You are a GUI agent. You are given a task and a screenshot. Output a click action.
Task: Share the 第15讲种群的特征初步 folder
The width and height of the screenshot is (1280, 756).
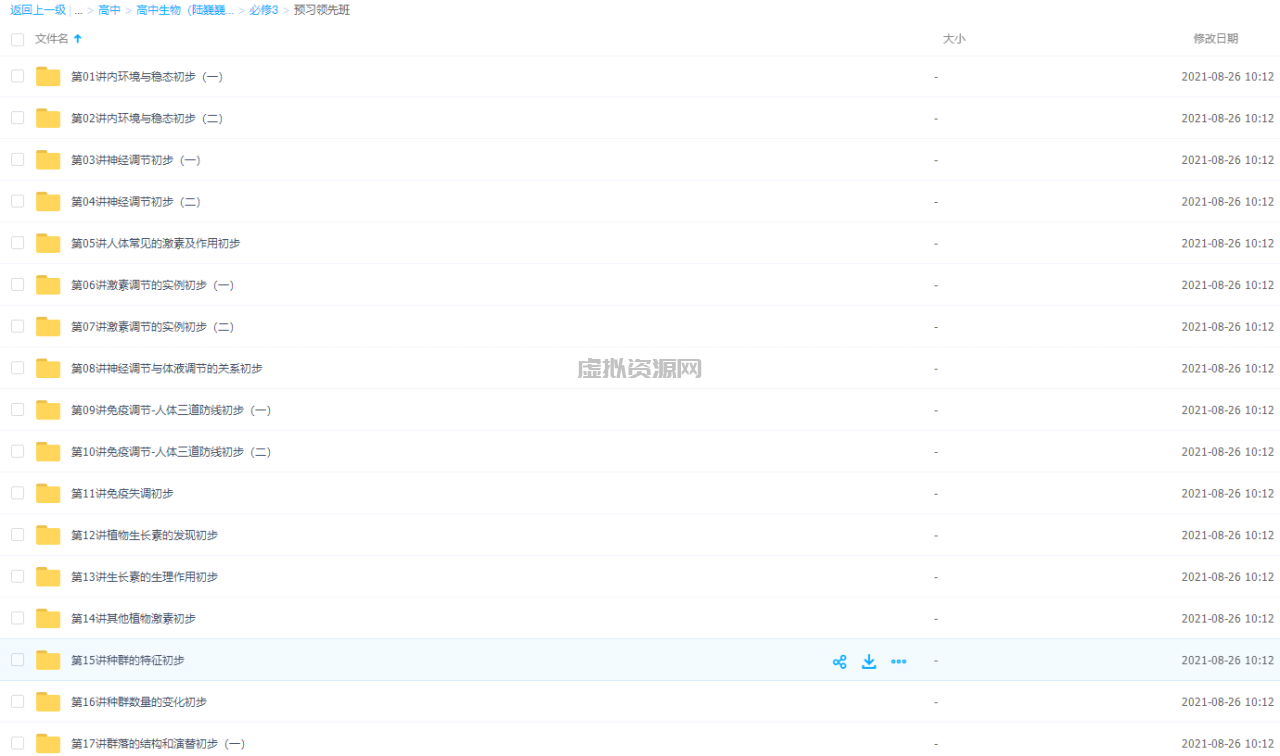coord(839,661)
